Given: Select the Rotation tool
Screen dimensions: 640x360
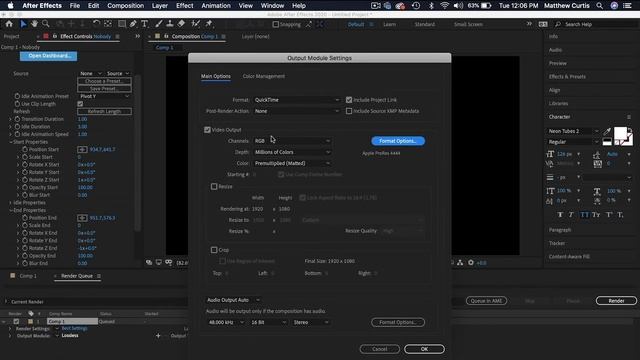Looking at the screenshot, I should coord(96,24).
